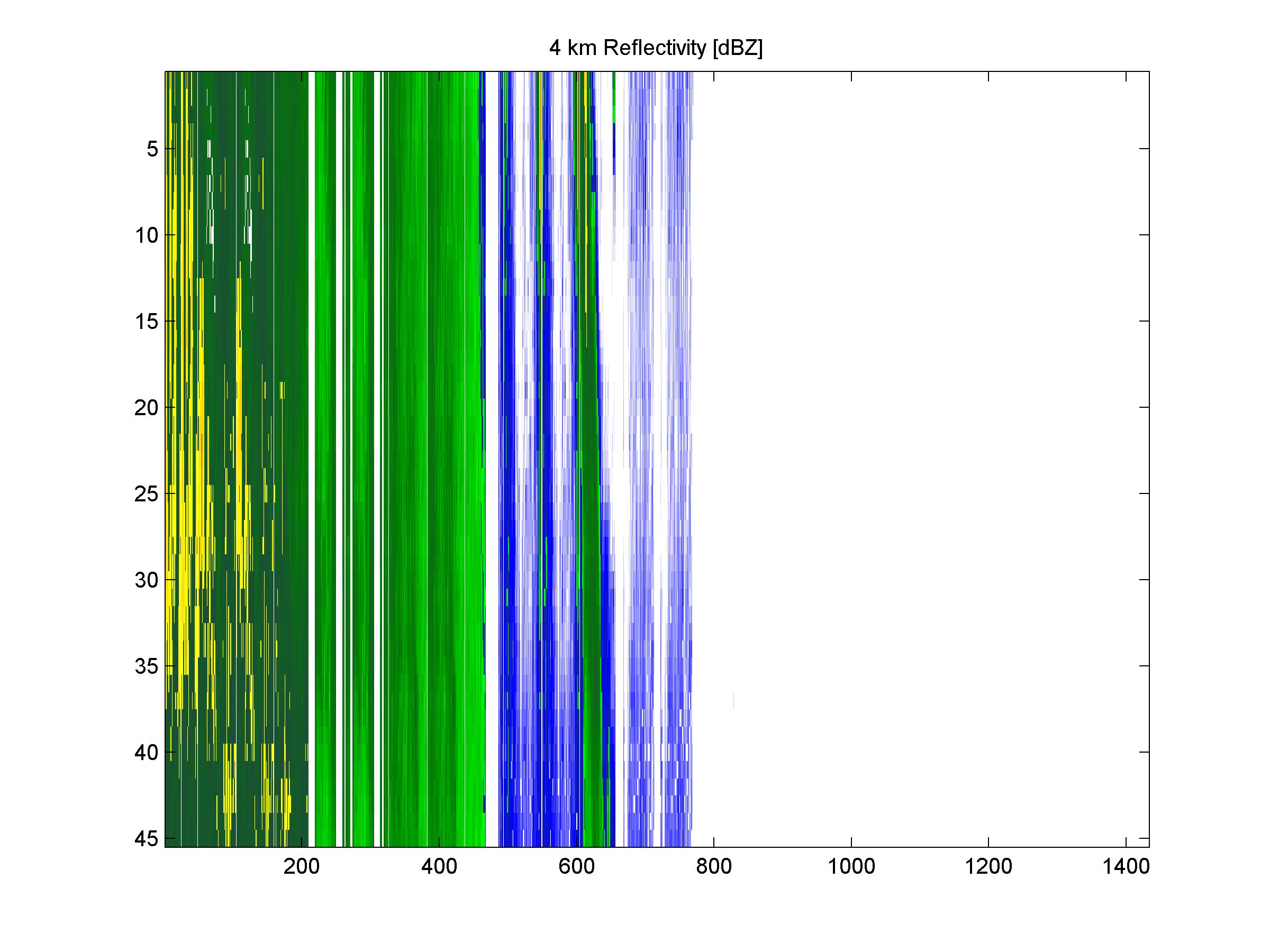Click the y-axis label 40

pos(147,752)
